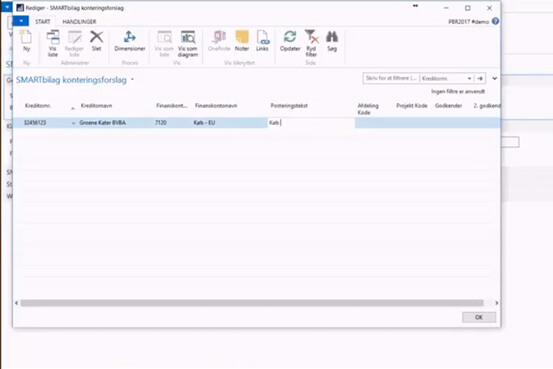553x369 pixels.
Task: Click the horizontal scrollbar thumb
Action: tap(252, 303)
